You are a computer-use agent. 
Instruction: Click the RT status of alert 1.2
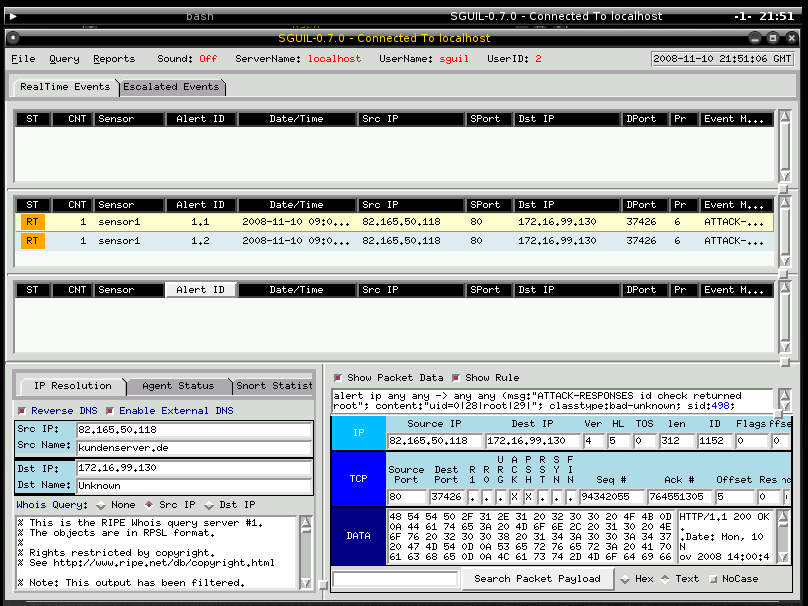pos(32,241)
